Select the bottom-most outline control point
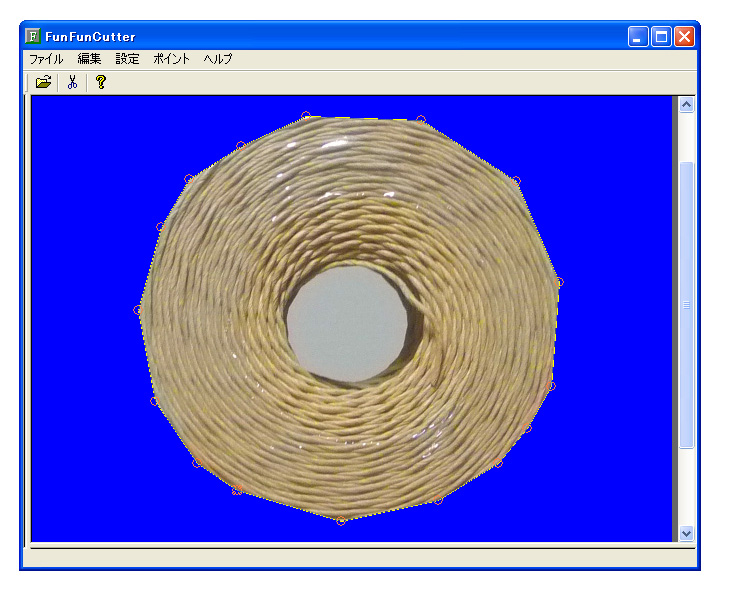 tap(341, 521)
